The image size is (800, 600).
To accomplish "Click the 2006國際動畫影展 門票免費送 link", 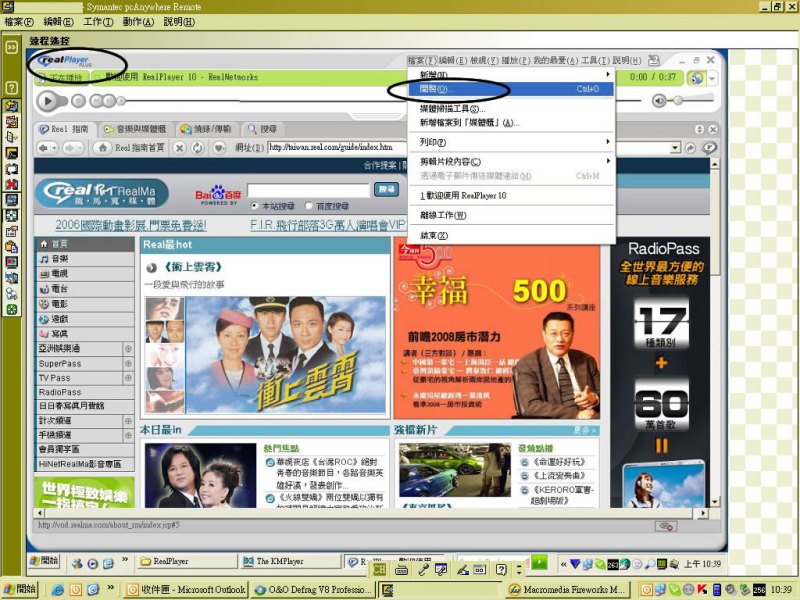I will [131, 225].
